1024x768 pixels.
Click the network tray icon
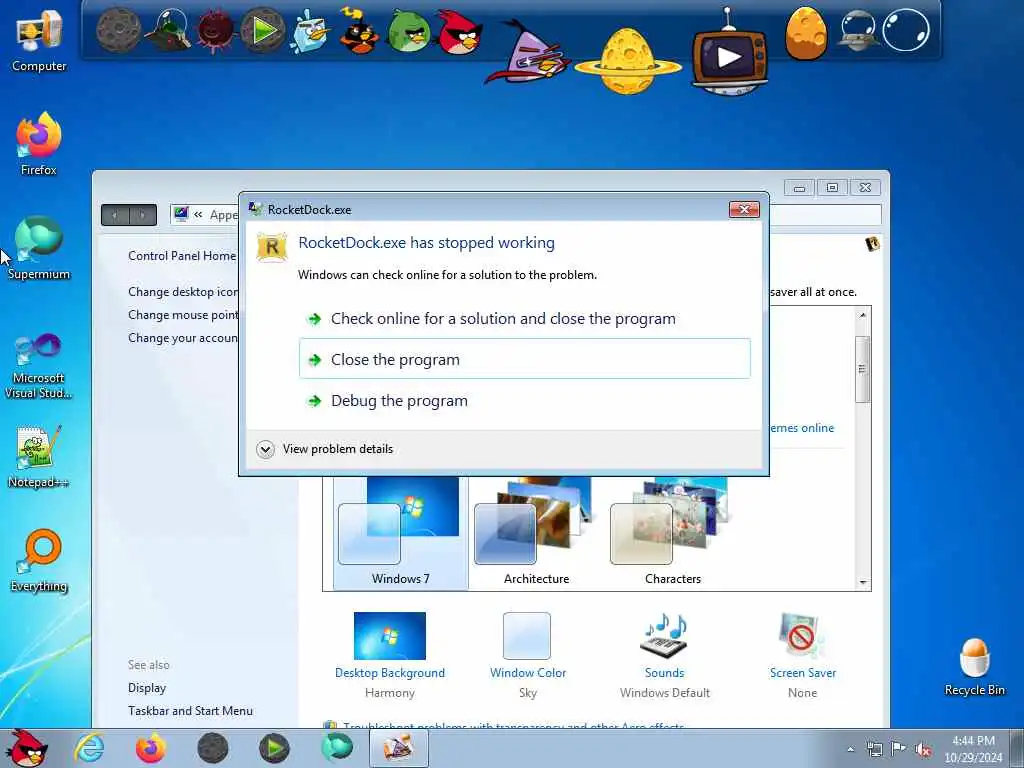pyautogui.click(x=874, y=749)
